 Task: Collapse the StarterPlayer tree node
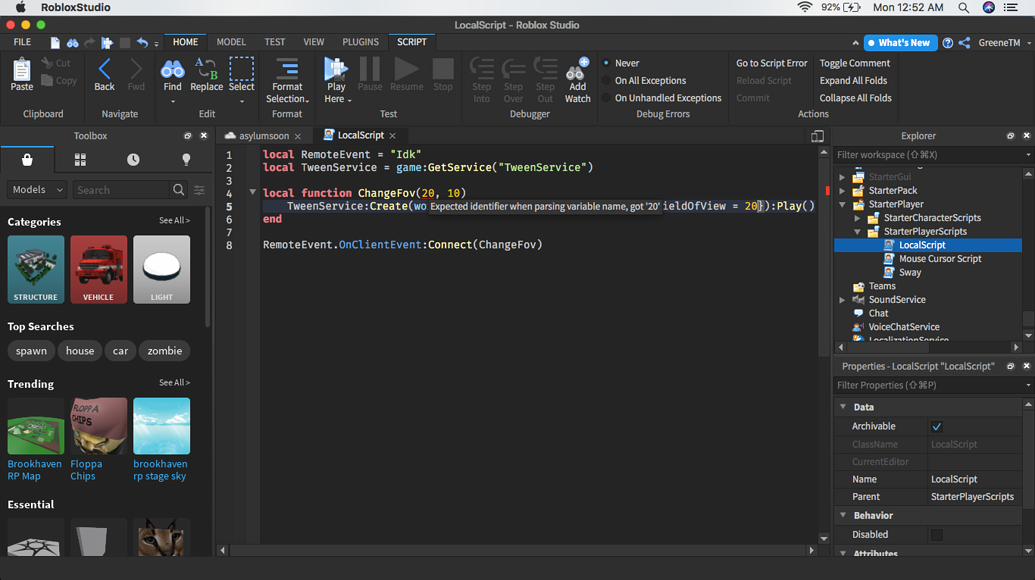842,205
